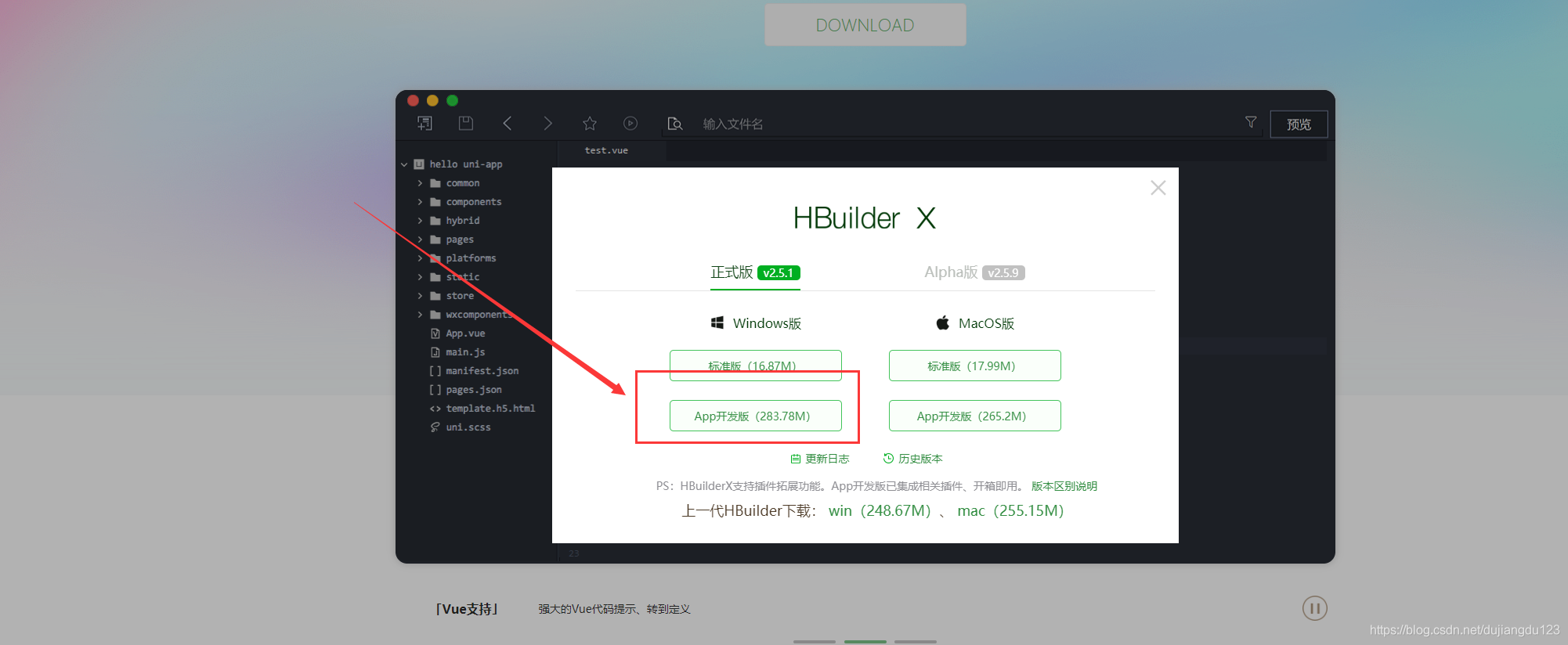Click the new file icon in toolbar

point(425,123)
